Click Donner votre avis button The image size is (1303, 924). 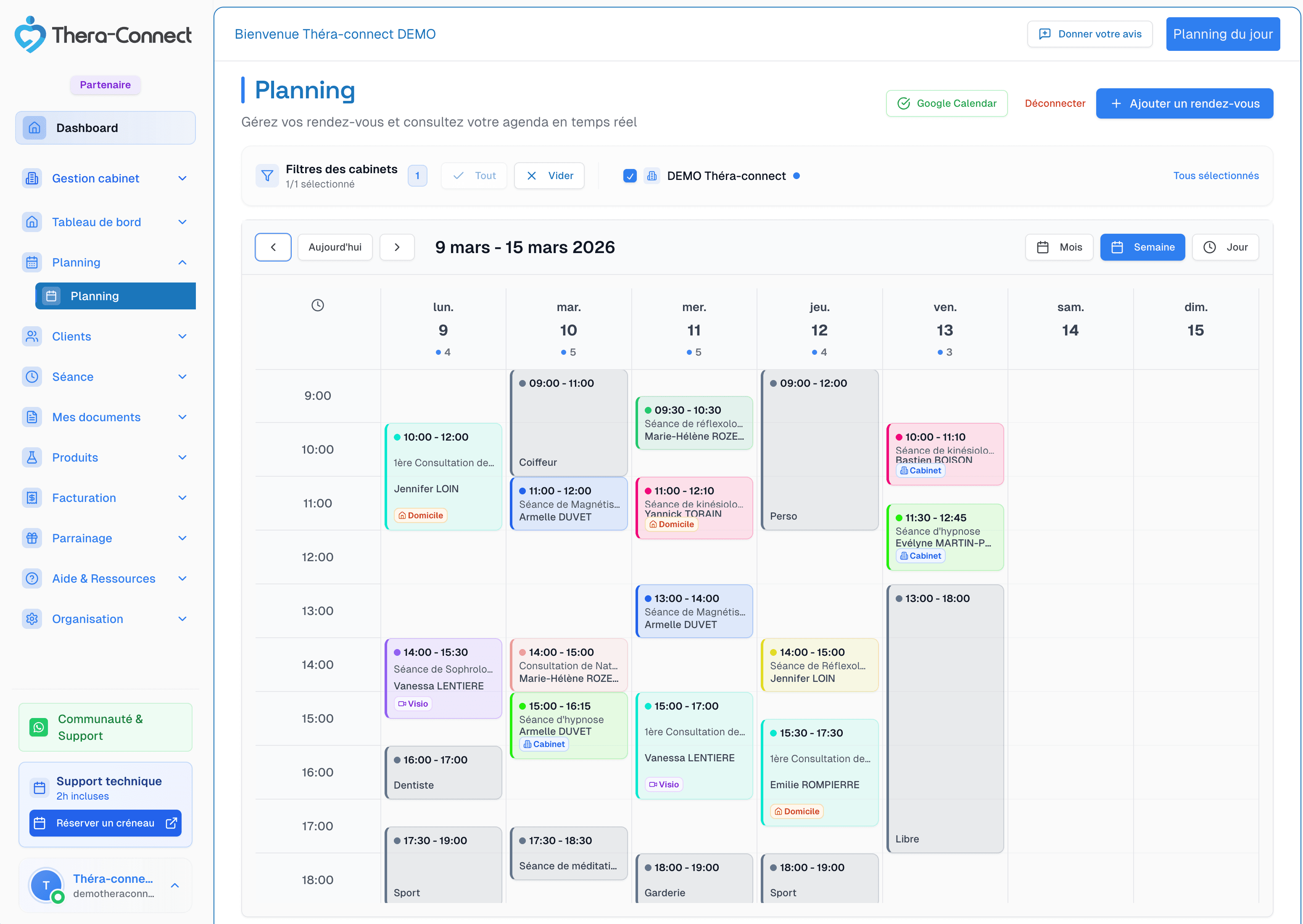pyautogui.click(x=1089, y=34)
